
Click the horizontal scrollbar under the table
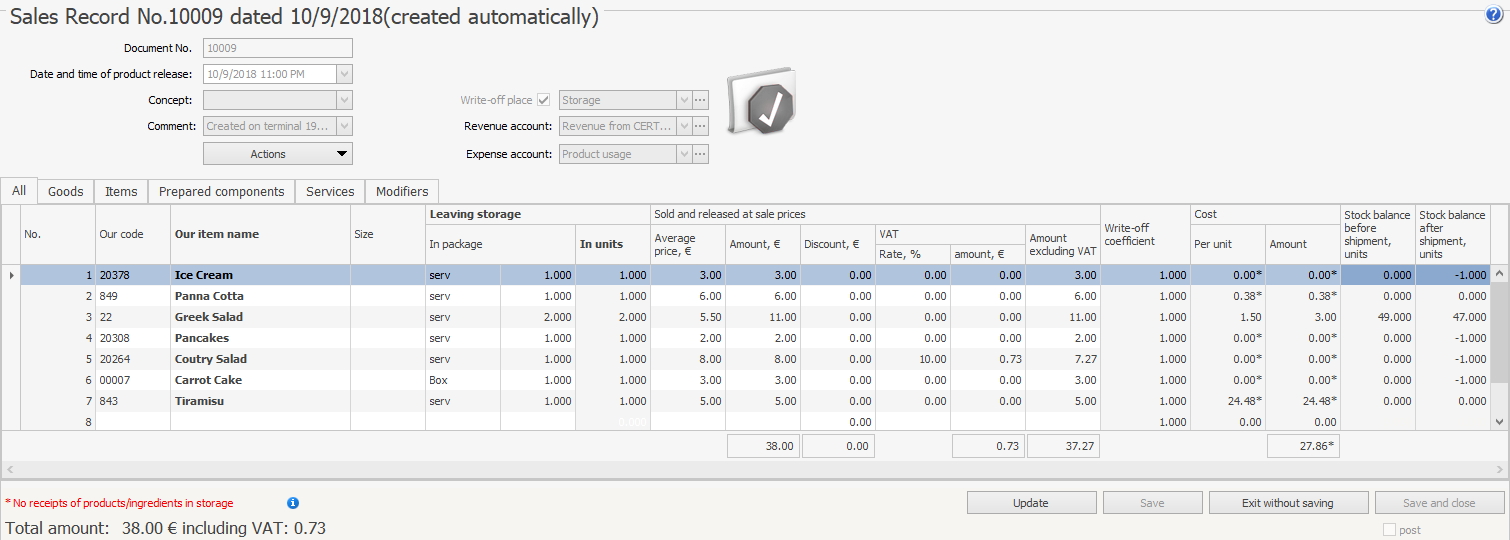(750, 468)
